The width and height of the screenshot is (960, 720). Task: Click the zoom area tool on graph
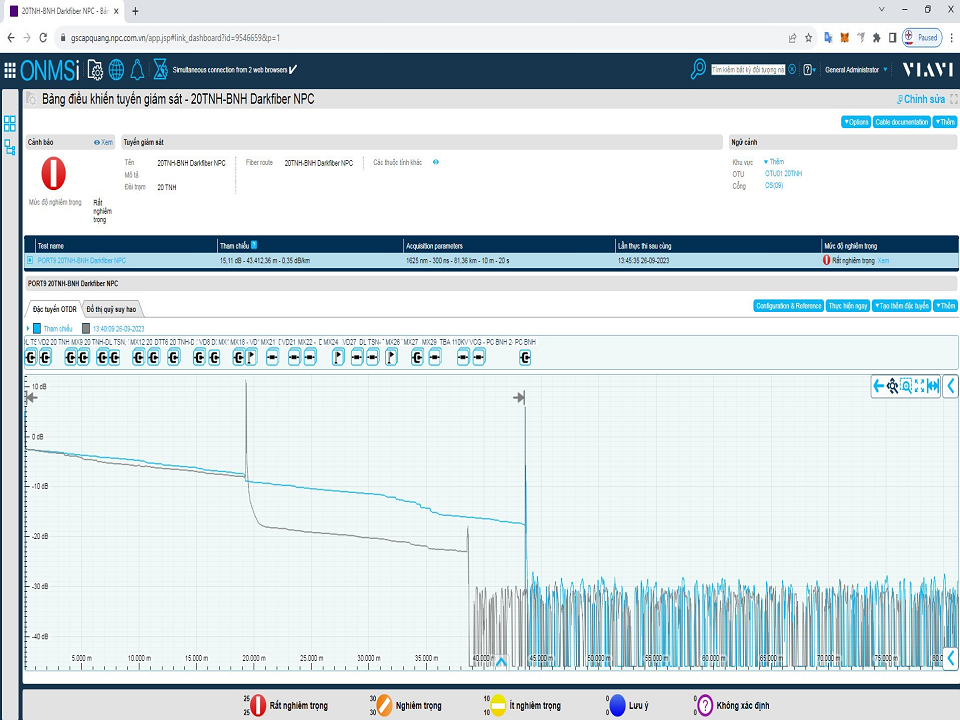(x=906, y=386)
